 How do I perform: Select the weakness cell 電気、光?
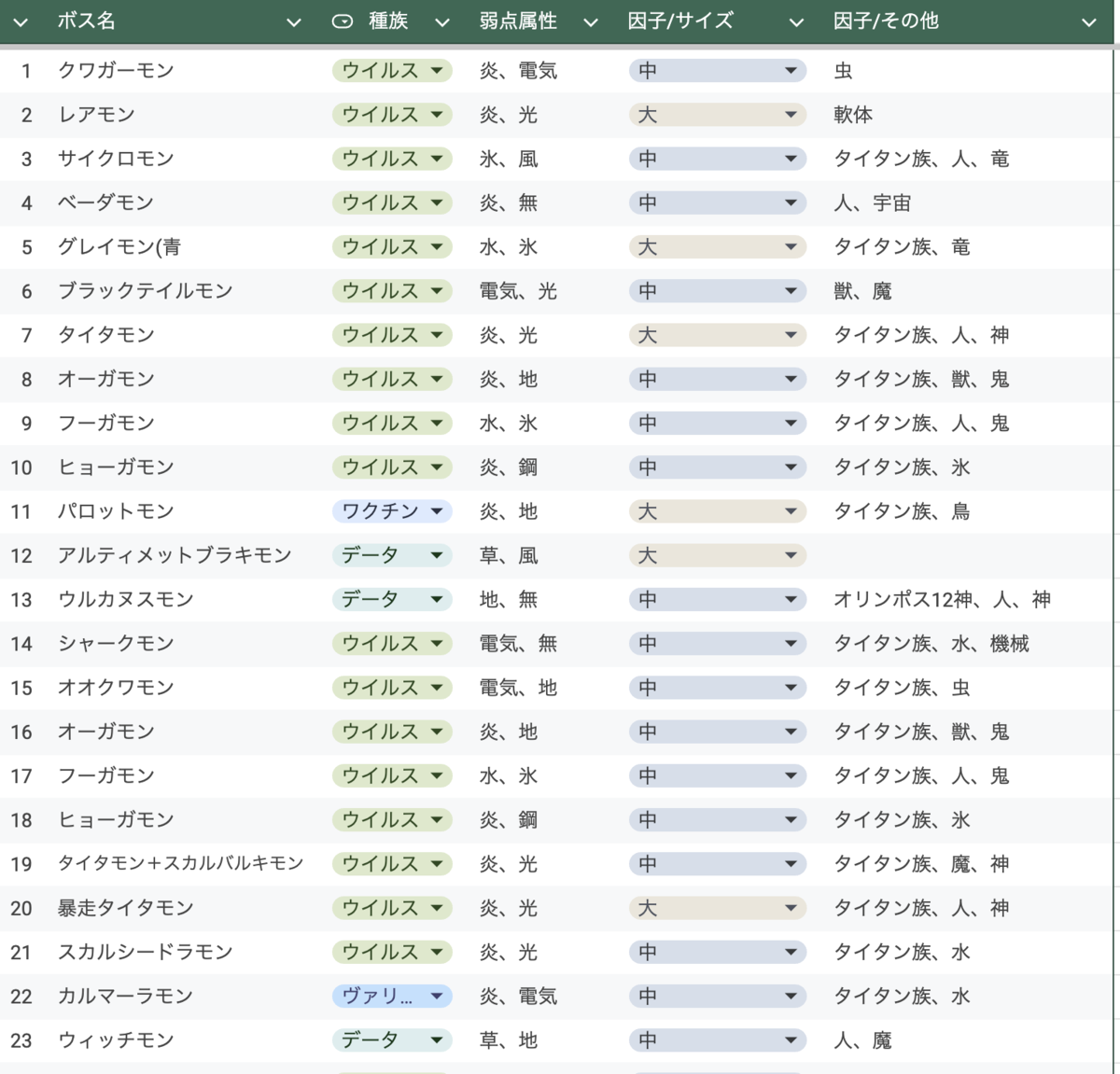[x=518, y=290]
